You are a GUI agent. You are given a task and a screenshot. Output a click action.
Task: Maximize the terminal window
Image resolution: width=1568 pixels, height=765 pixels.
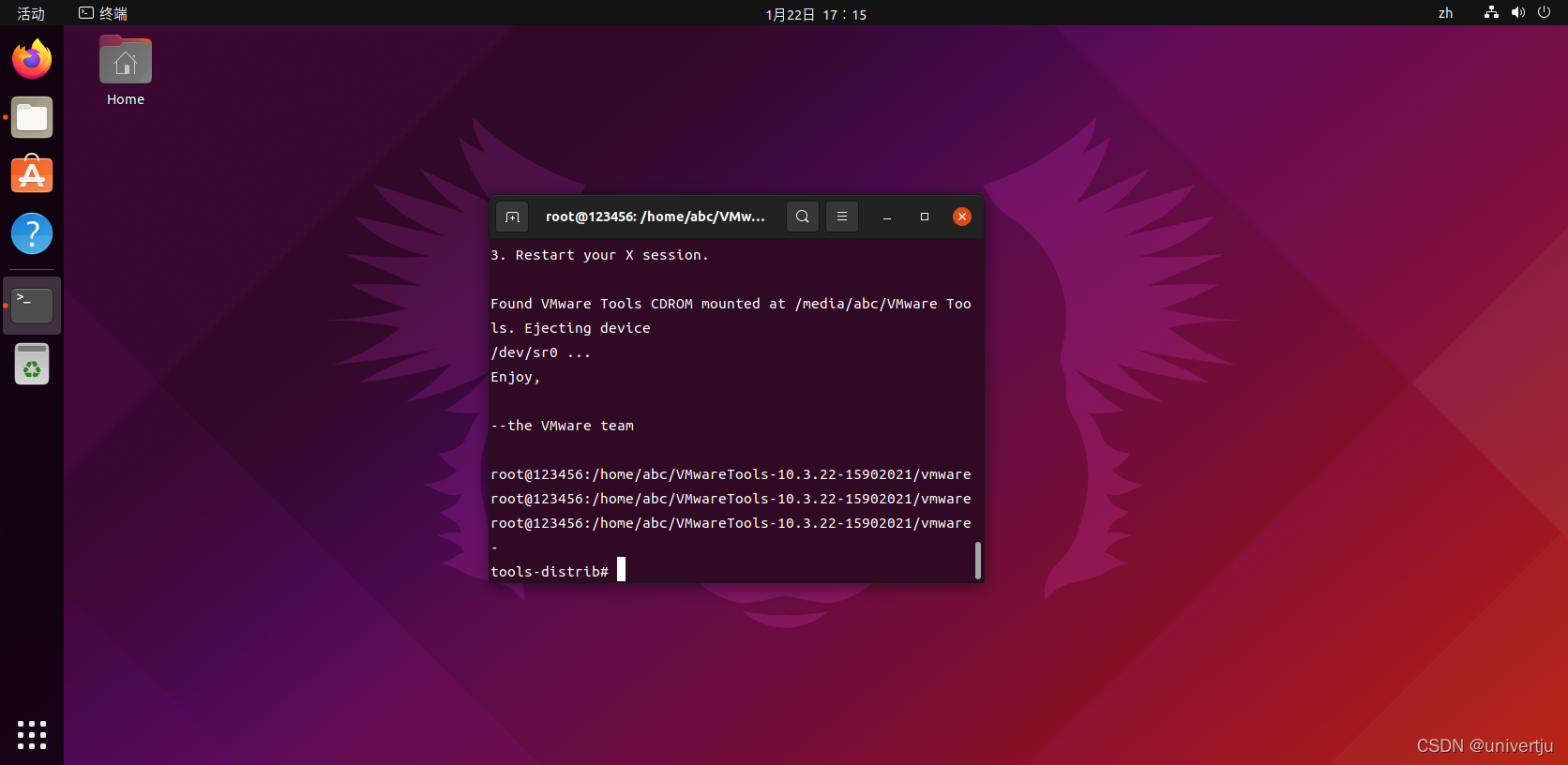click(925, 217)
